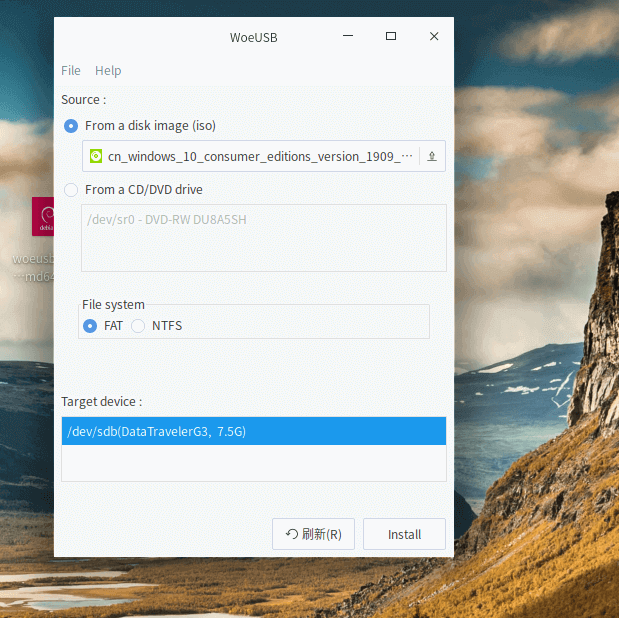Screen dimensions: 619x618
Task: Click the green ISO file icon
Action: click(96, 156)
